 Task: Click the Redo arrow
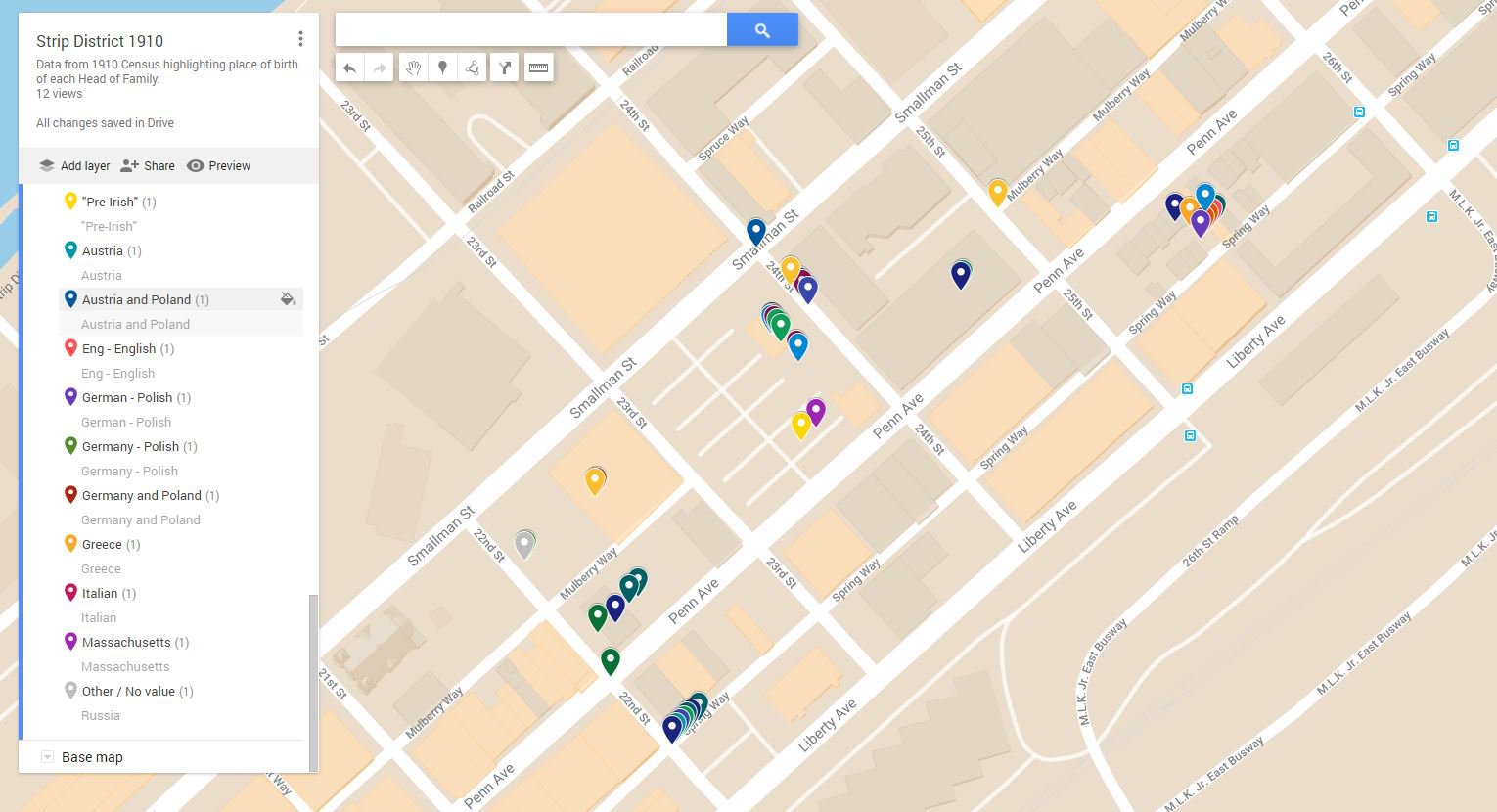[380, 67]
